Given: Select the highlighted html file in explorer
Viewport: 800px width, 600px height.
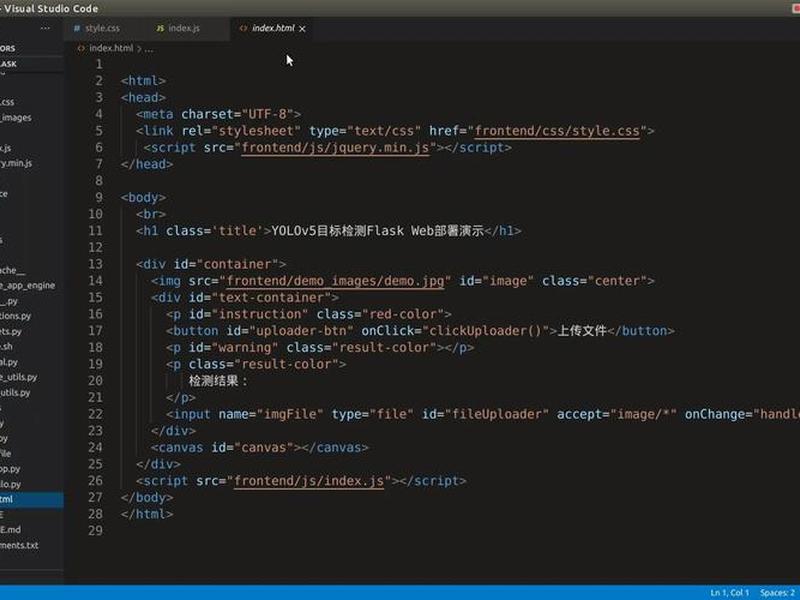Looking at the screenshot, I should click(x=32, y=499).
